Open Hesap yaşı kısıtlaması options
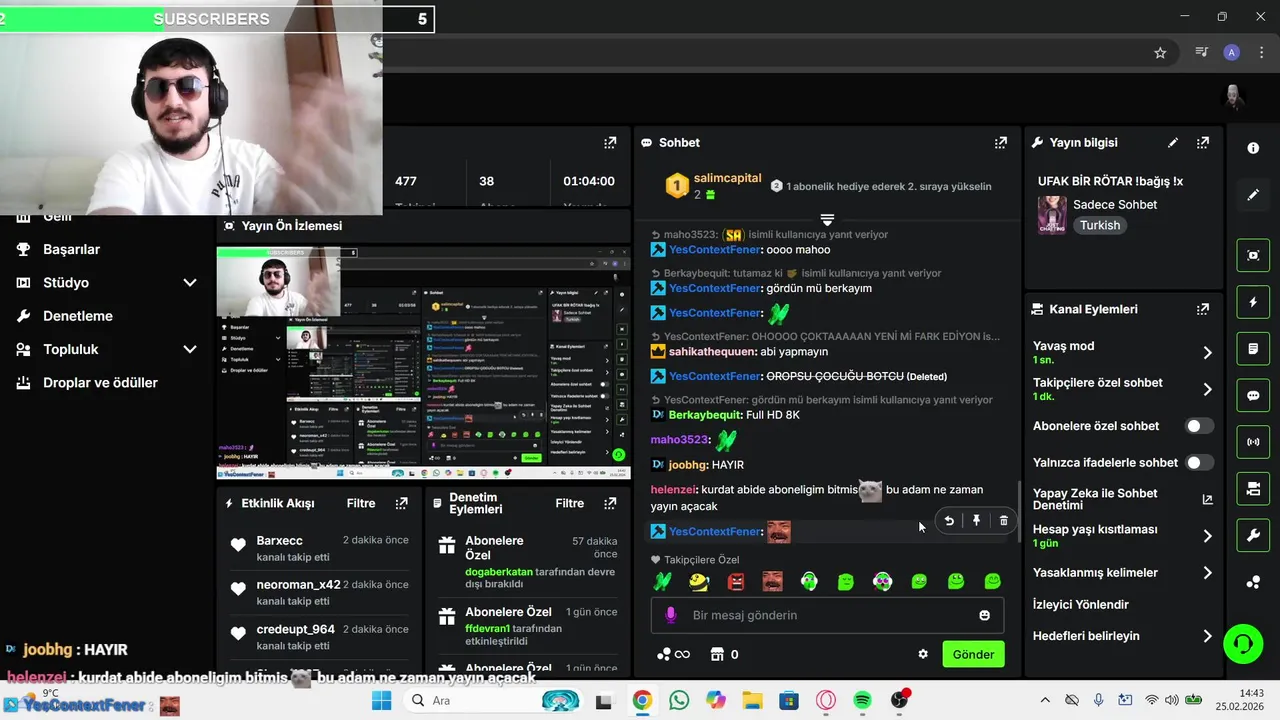The image size is (1280, 720). pos(1122,536)
